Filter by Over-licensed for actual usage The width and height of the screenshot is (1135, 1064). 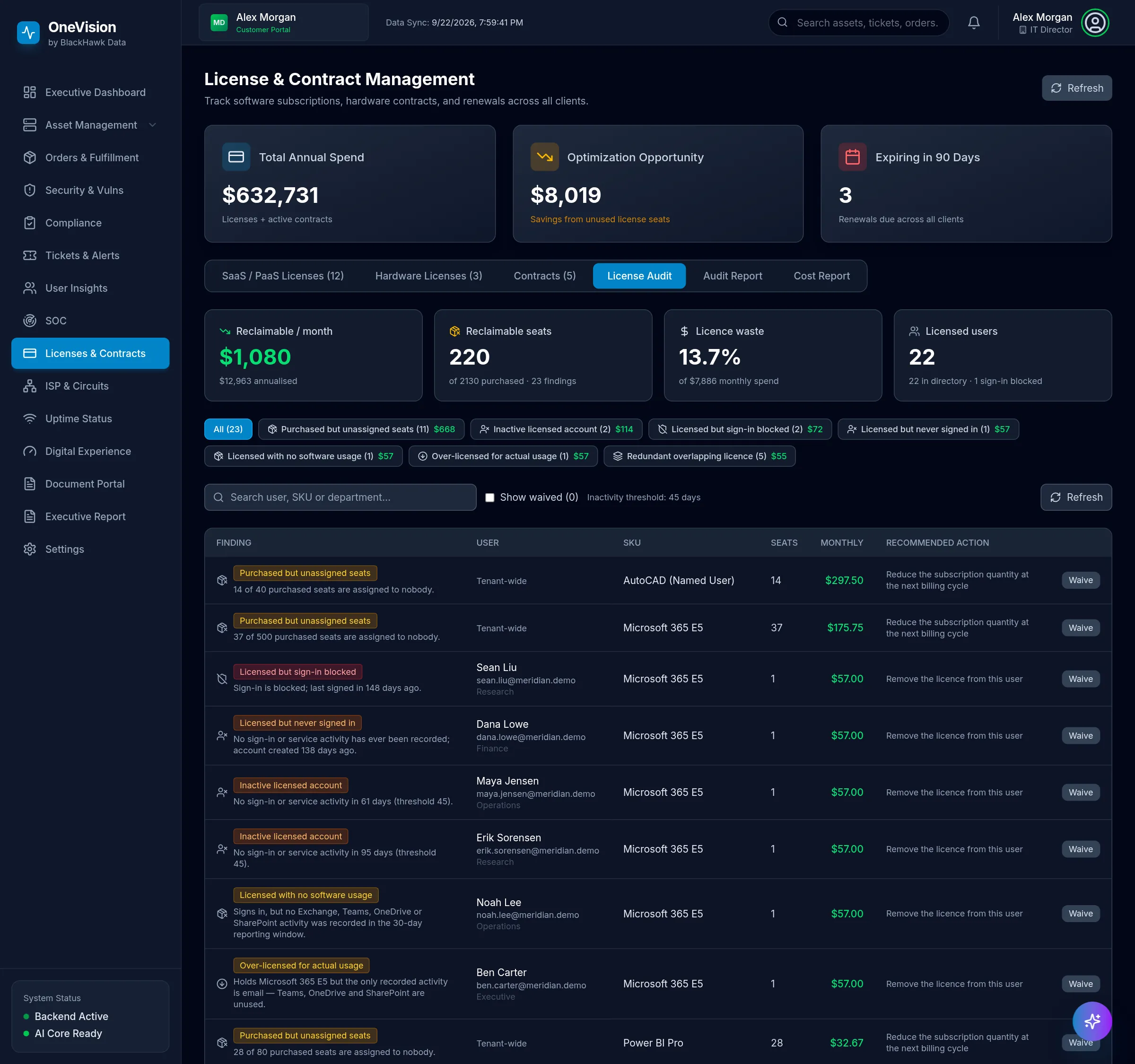[x=504, y=456]
